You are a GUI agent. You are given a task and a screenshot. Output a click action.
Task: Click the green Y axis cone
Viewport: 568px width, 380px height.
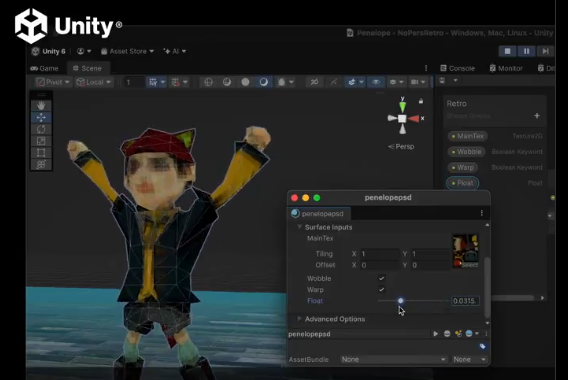pyautogui.click(x=402, y=107)
